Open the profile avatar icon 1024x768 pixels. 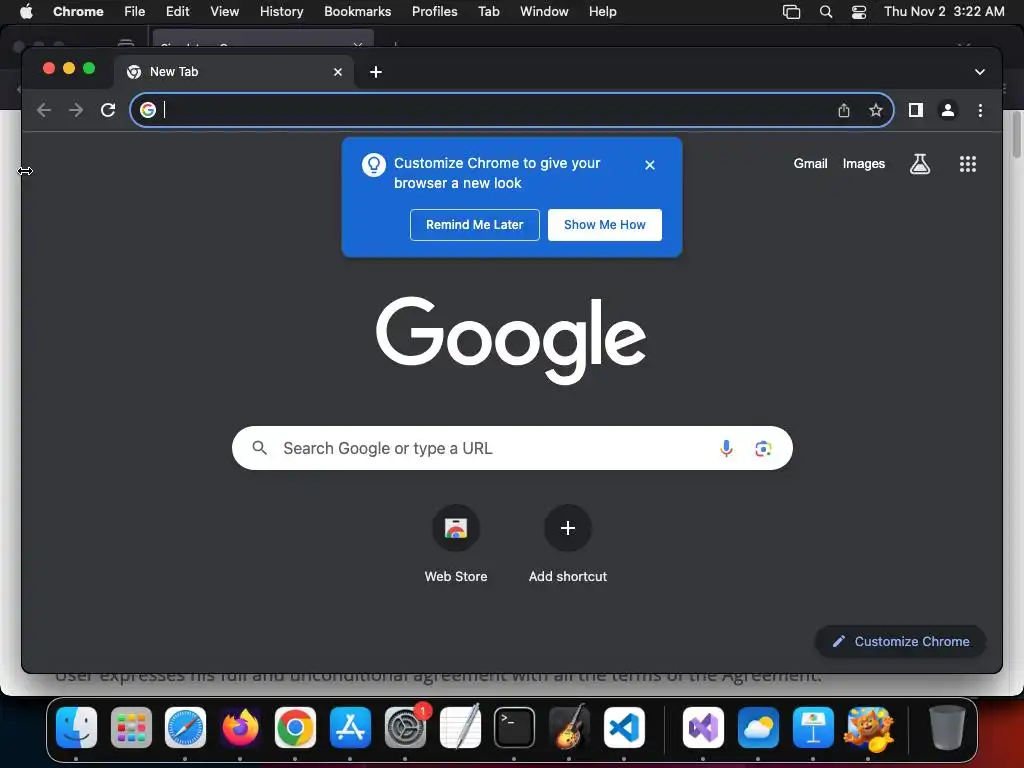click(x=948, y=110)
